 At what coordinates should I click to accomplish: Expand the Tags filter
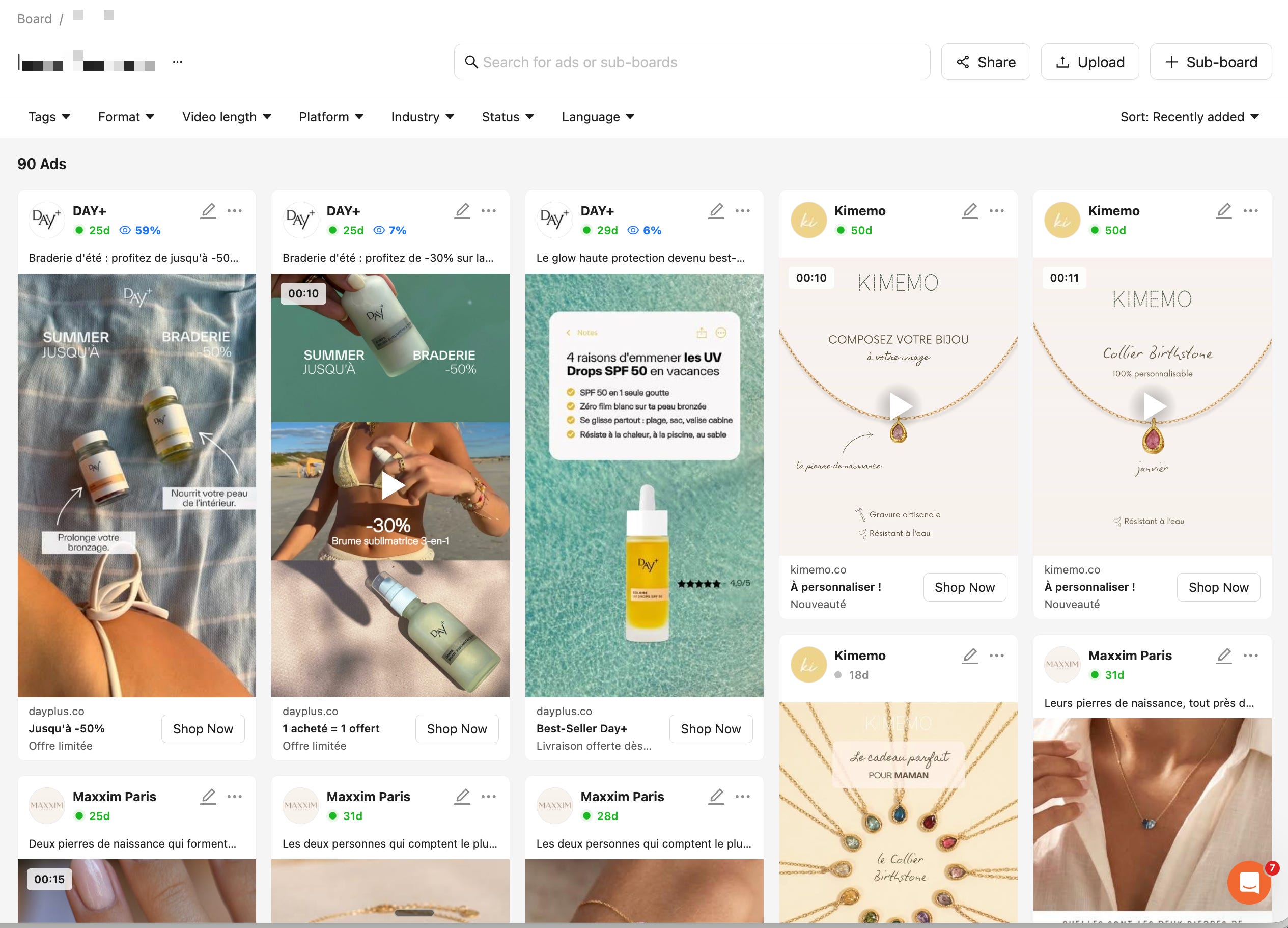[49, 117]
